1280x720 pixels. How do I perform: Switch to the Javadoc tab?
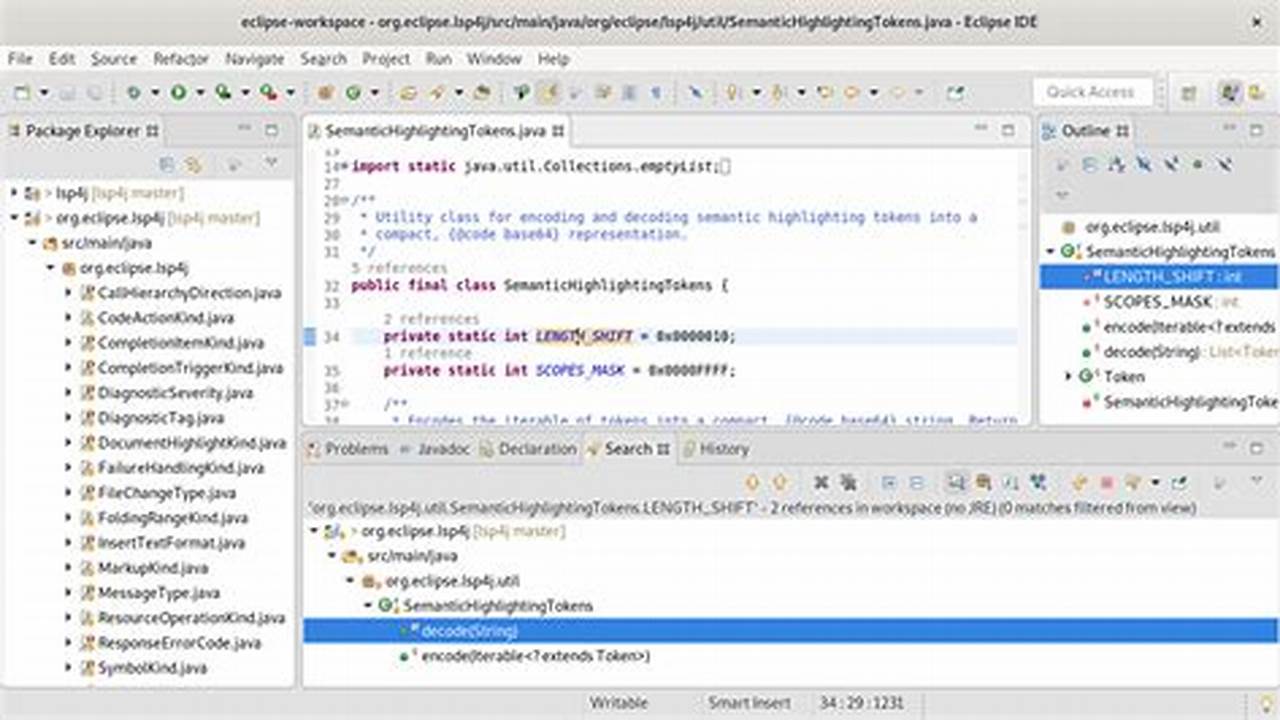(x=440, y=449)
